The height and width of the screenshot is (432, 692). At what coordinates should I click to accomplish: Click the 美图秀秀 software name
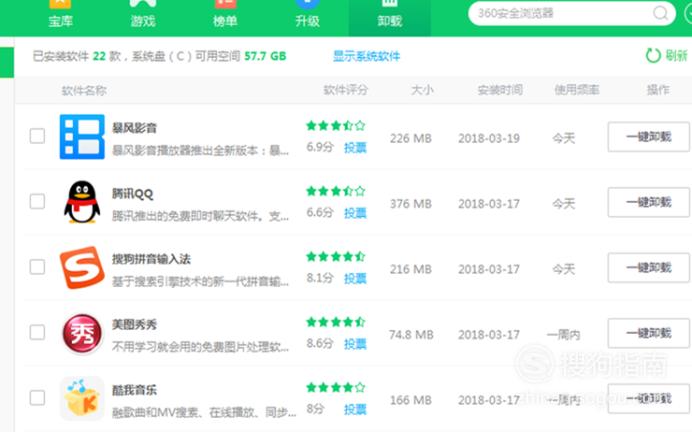pos(135,324)
